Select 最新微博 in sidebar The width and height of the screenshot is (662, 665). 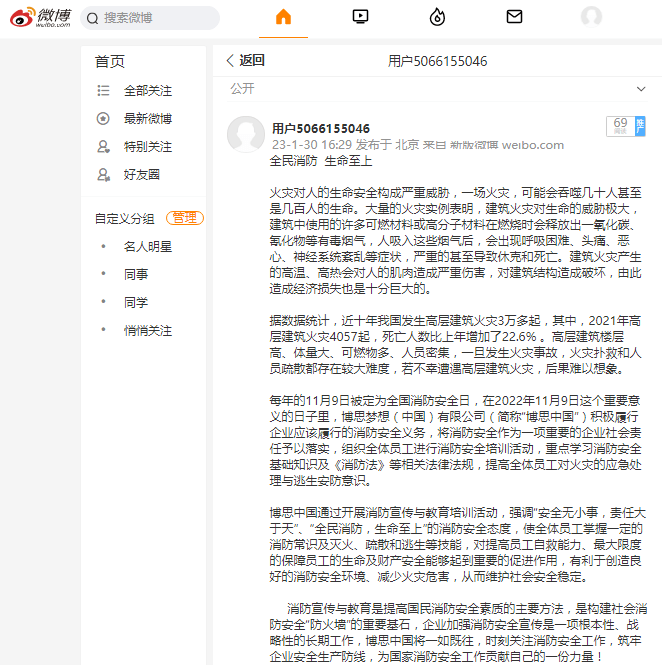point(148,119)
